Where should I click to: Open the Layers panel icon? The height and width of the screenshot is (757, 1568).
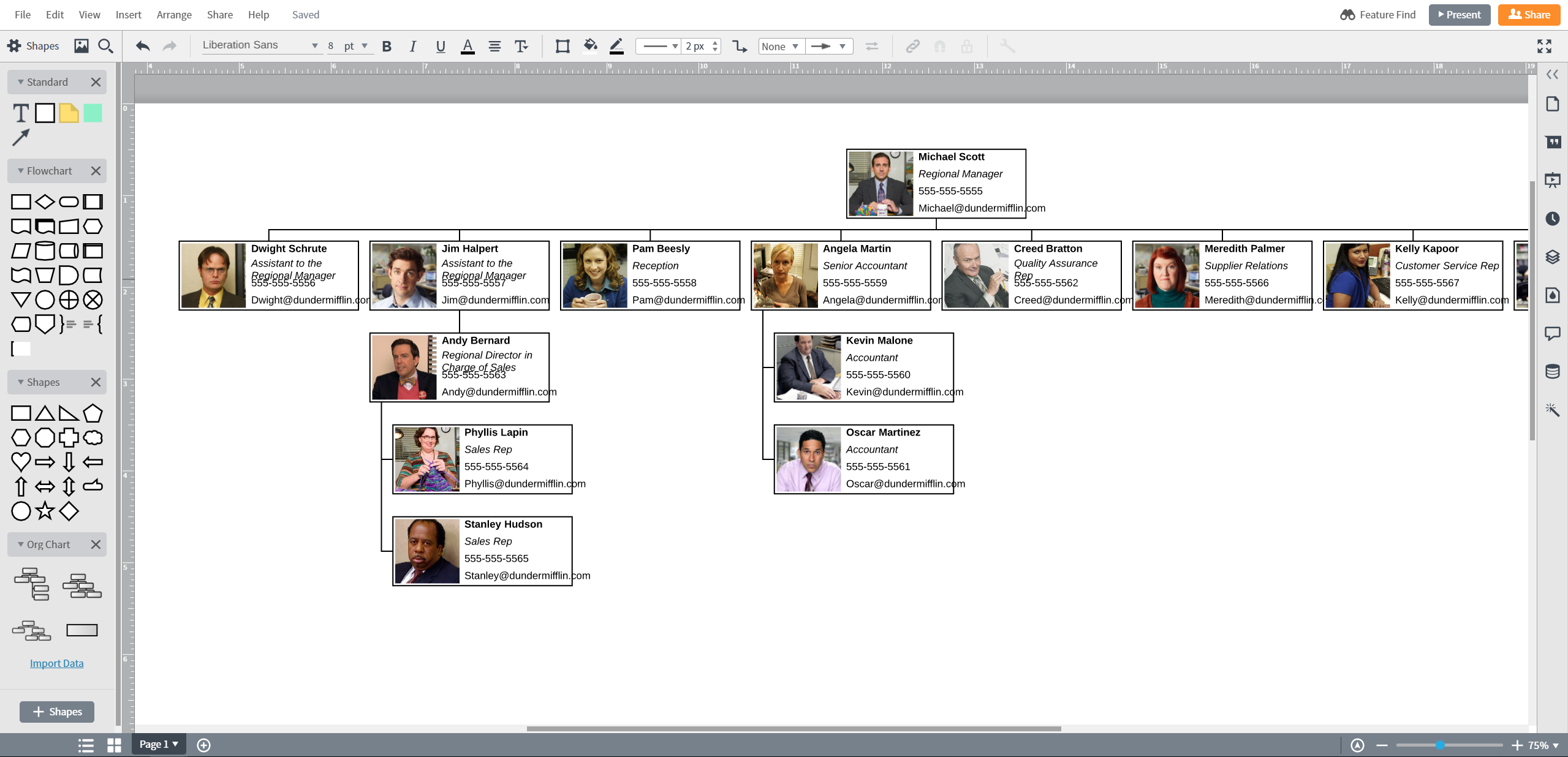click(x=1552, y=257)
